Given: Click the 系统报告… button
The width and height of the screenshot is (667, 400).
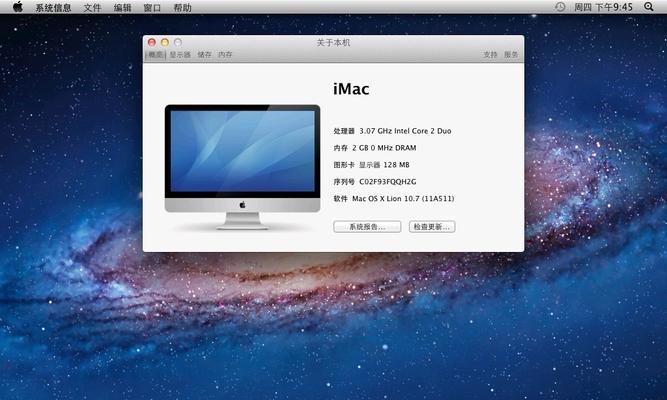Looking at the screenshot, I should (x=367, y=227).
